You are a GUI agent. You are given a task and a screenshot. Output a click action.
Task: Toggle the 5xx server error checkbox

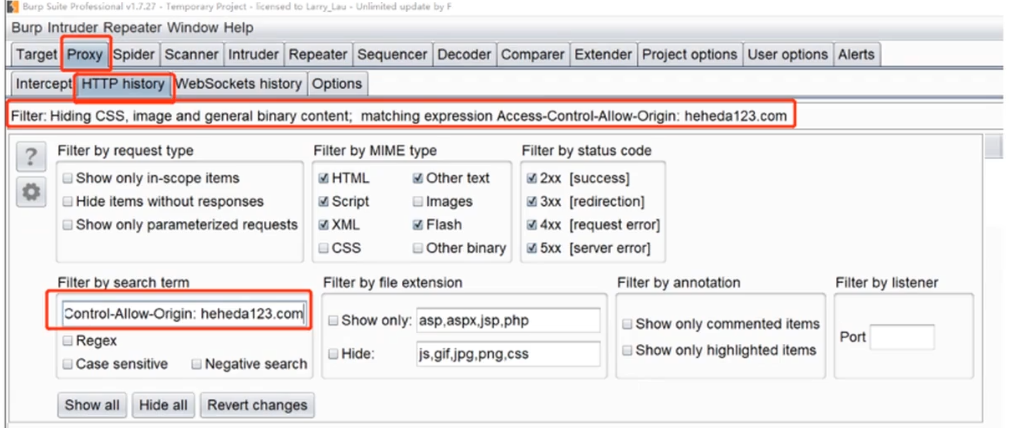click(x=532, y=248)
